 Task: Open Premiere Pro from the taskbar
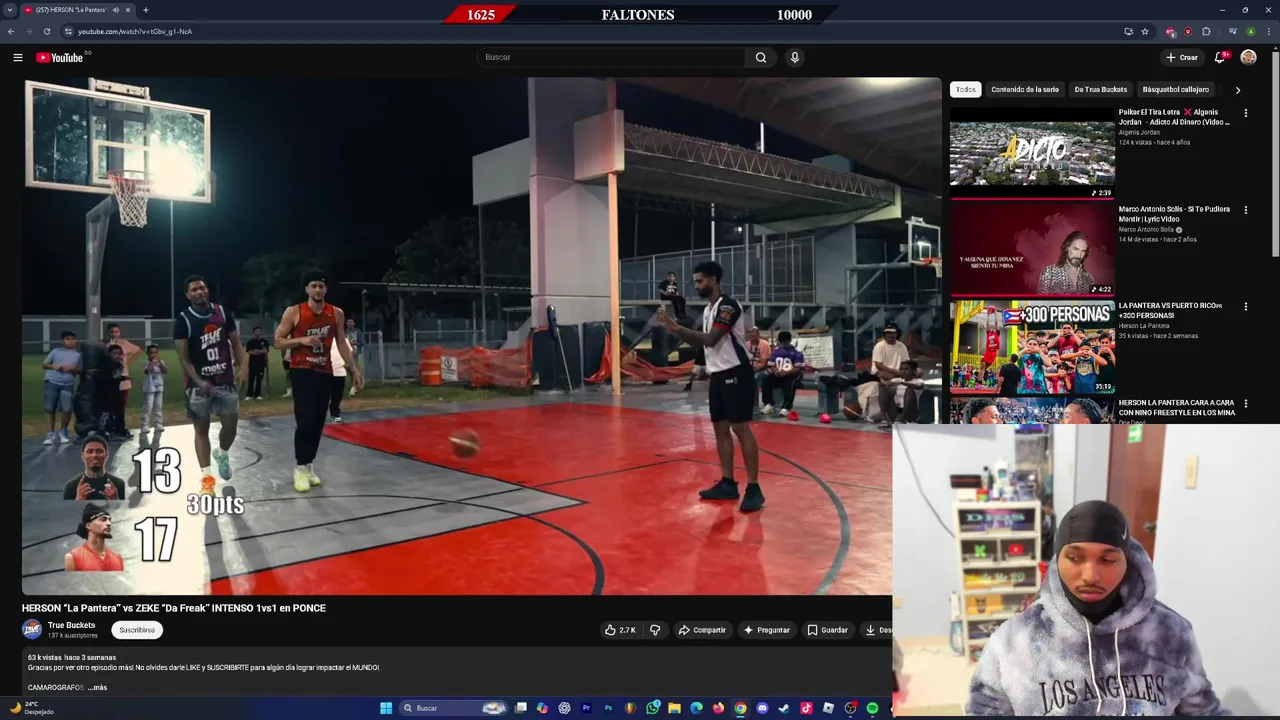(586, 708)
